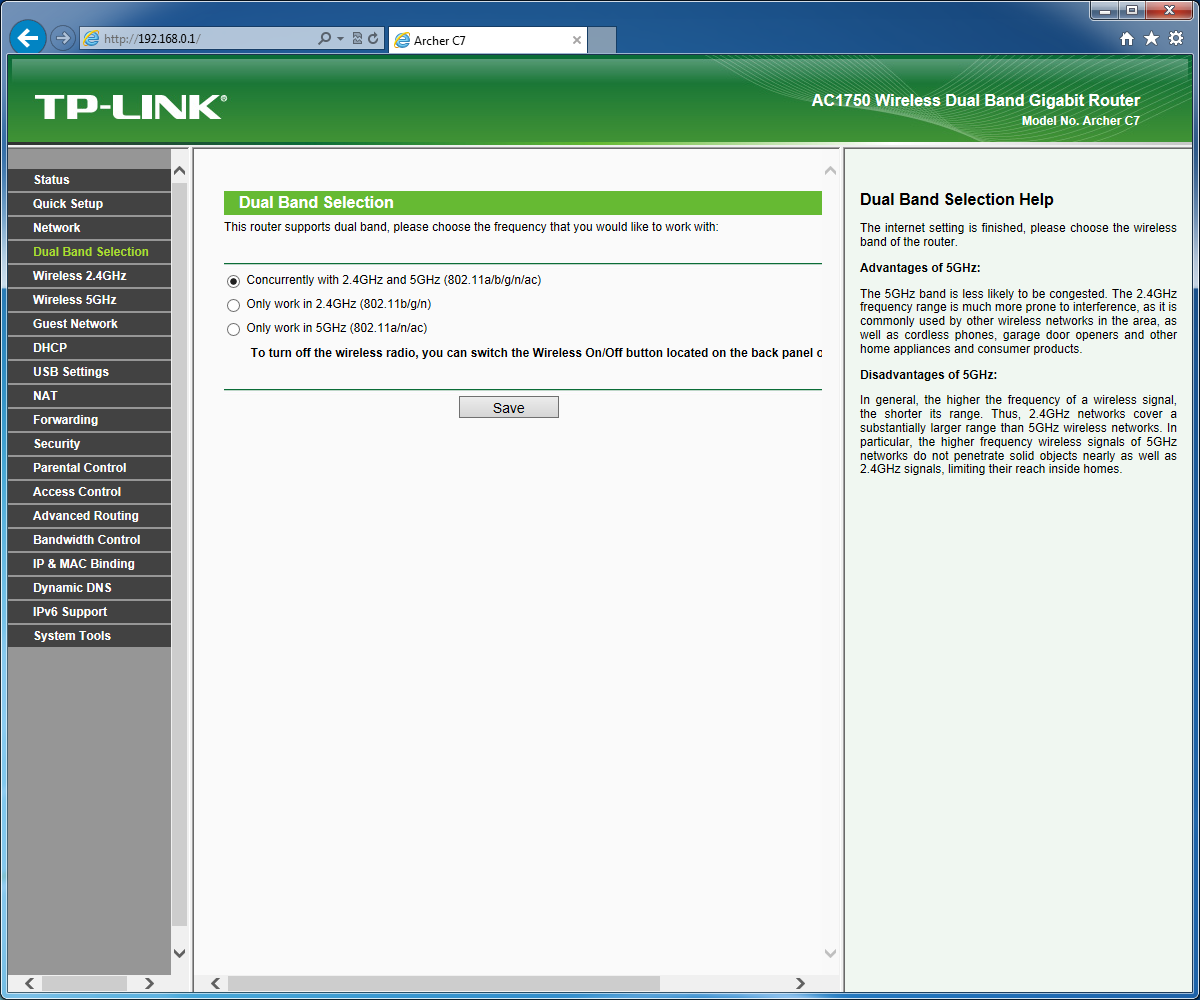This screenshot has width=1200, height=1000.
Task: Select Only work in 2.4GHz option
Action: pyautogui.click(x=234, y=305)
